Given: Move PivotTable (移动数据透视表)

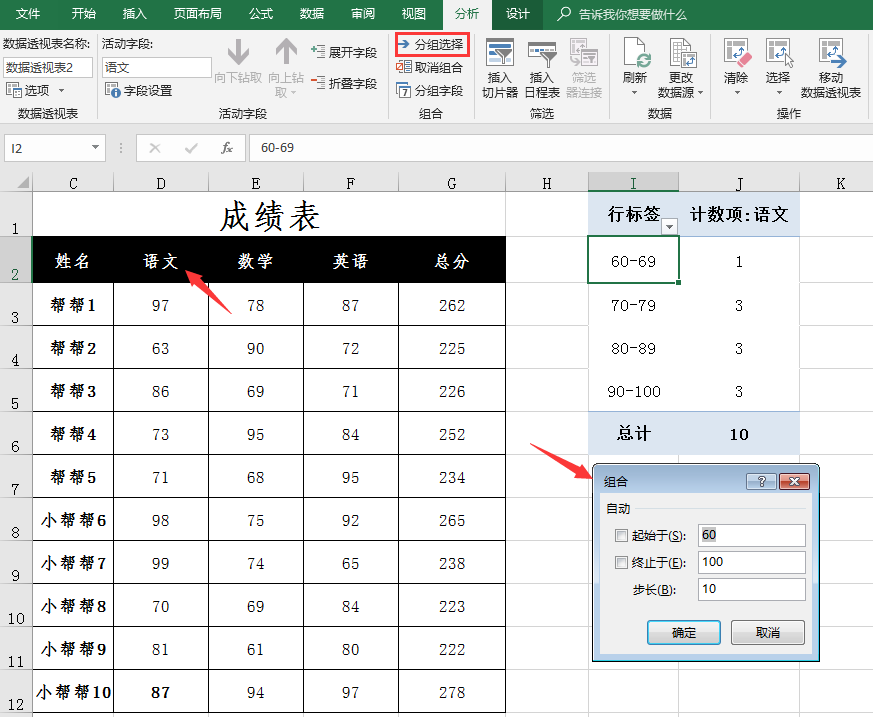Looking at the screenshot, I should 831,68.
